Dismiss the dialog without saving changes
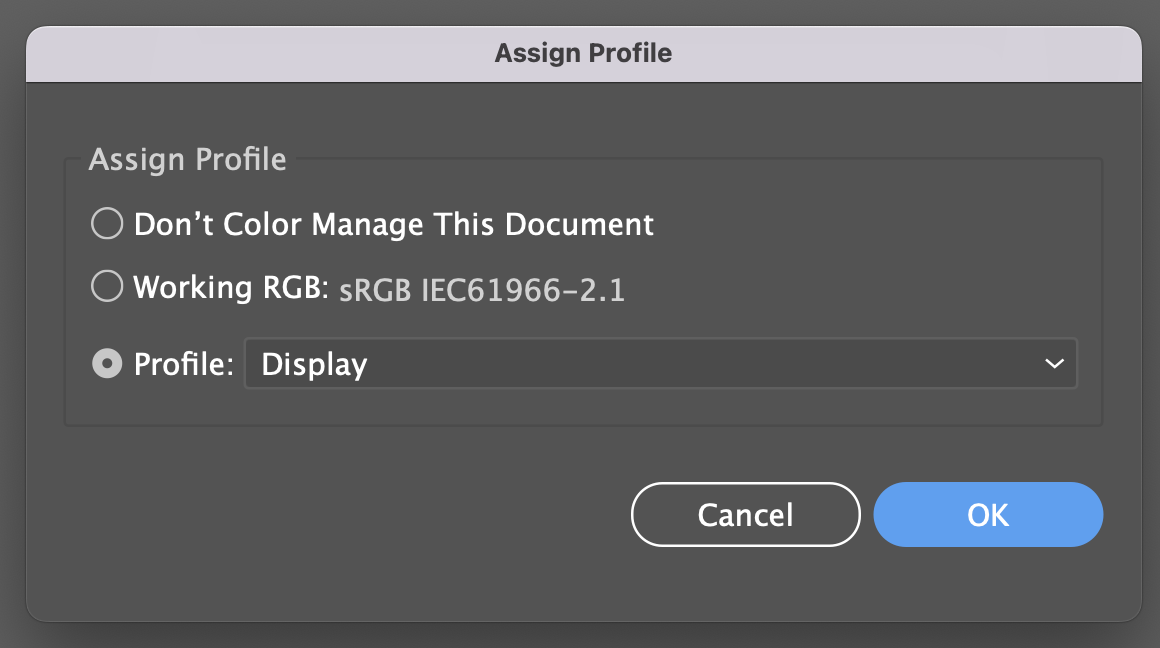 click(x=745, y=514)
